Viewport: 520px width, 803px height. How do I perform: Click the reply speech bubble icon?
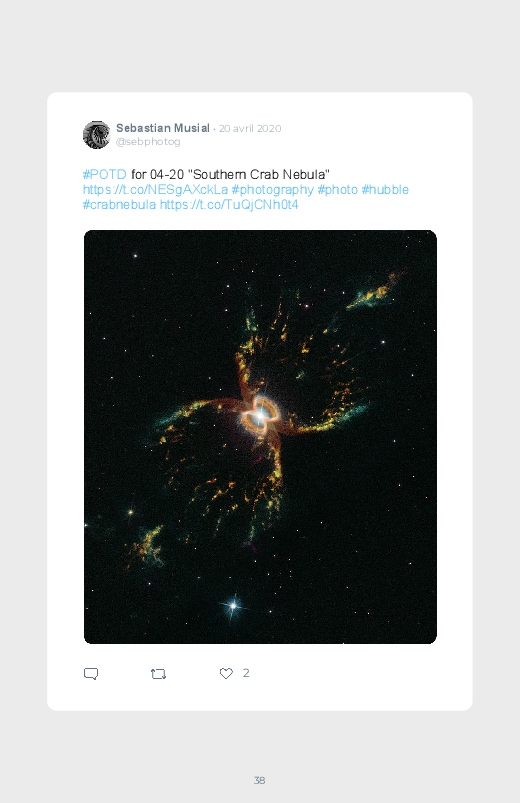click(x=91, y=673)
